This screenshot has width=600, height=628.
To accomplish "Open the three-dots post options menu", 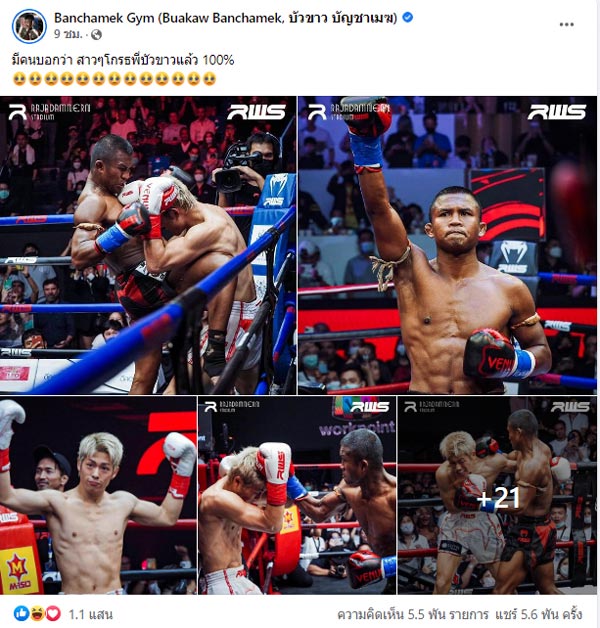I will [566, 25].
